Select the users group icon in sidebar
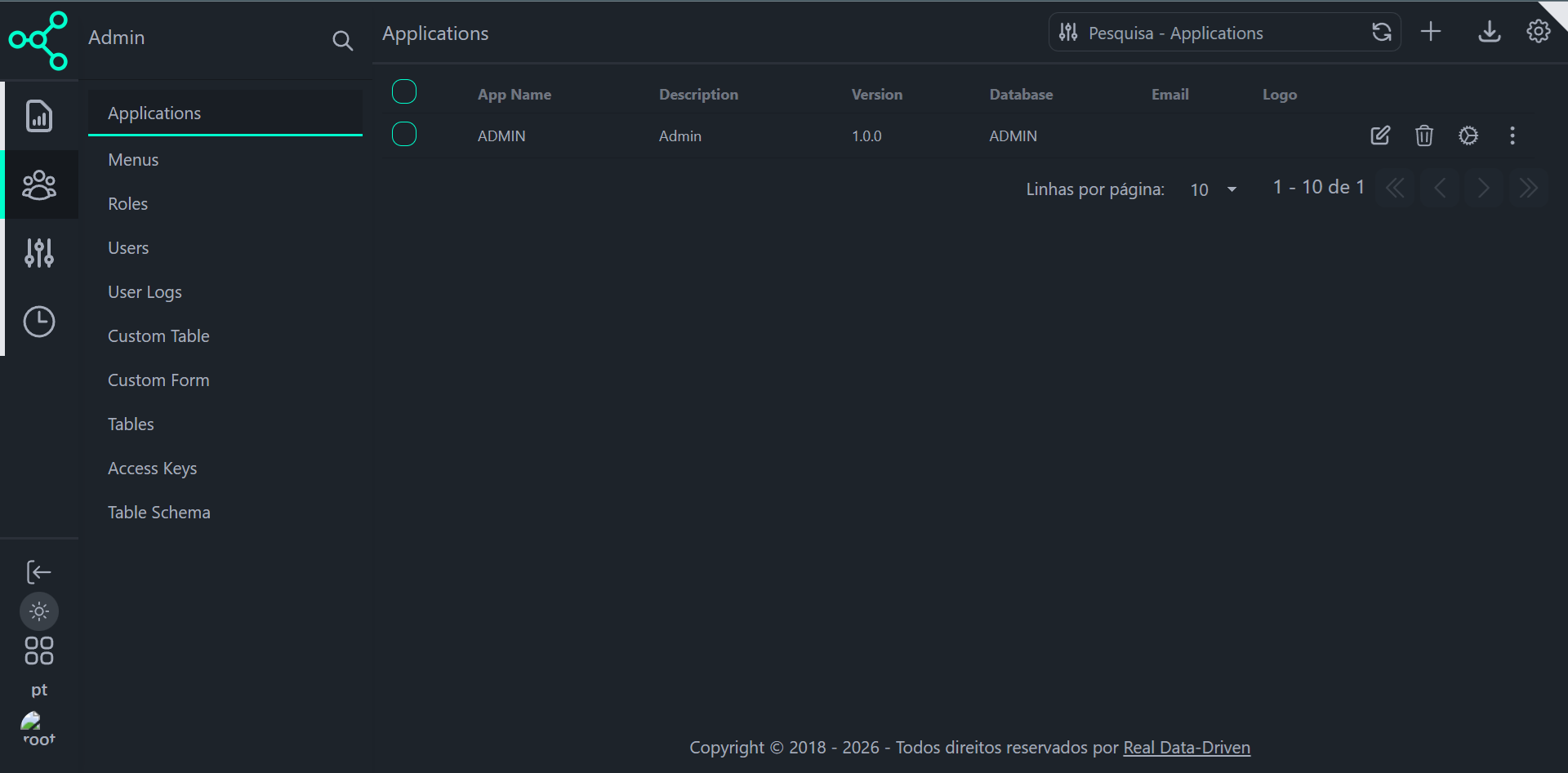 [38, 184]
